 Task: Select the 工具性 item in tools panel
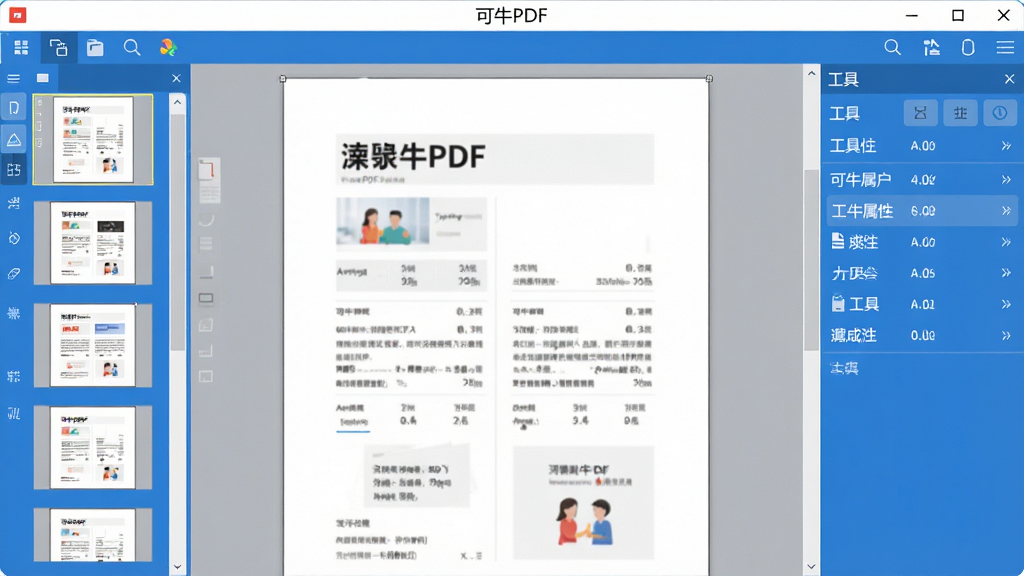point(853,146)
